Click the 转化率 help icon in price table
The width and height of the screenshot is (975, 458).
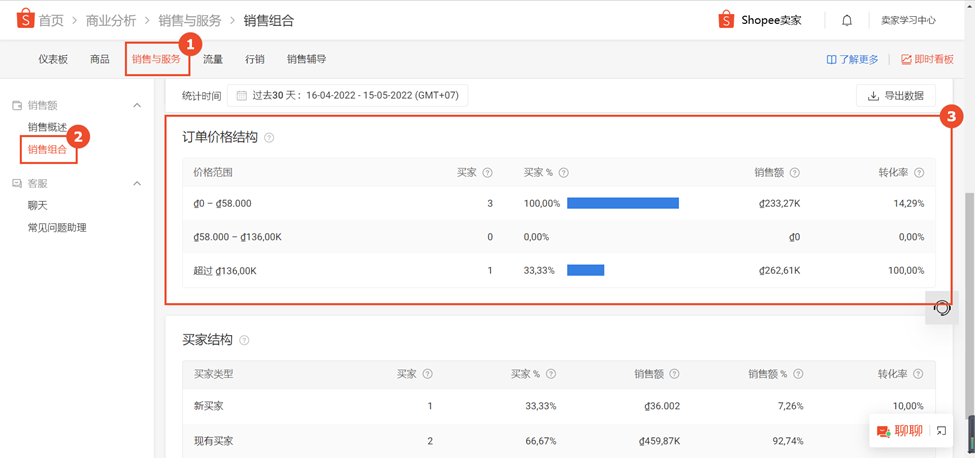coord(919,173)
